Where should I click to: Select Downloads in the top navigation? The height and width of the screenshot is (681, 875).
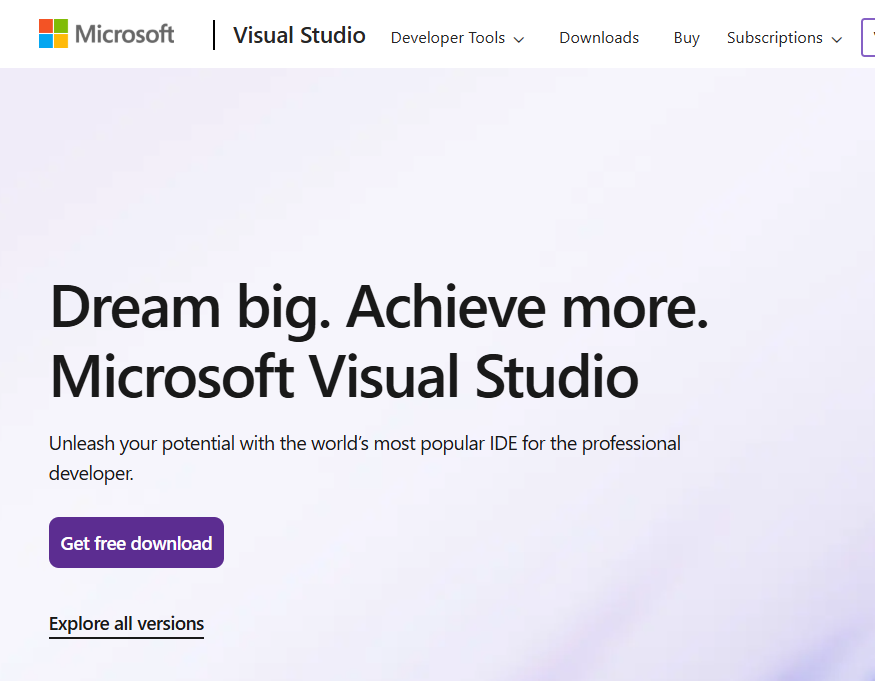click(x=598, y=37)
